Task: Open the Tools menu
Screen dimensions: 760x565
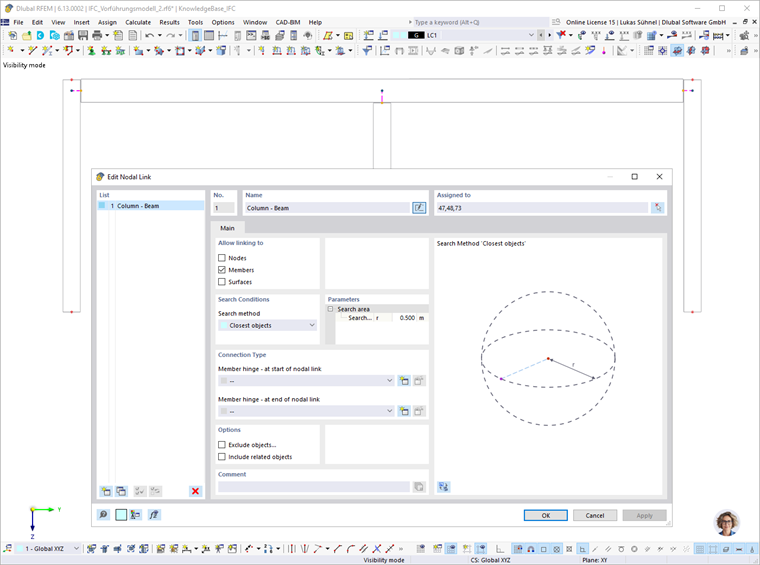Action: [x=195, y=22]
